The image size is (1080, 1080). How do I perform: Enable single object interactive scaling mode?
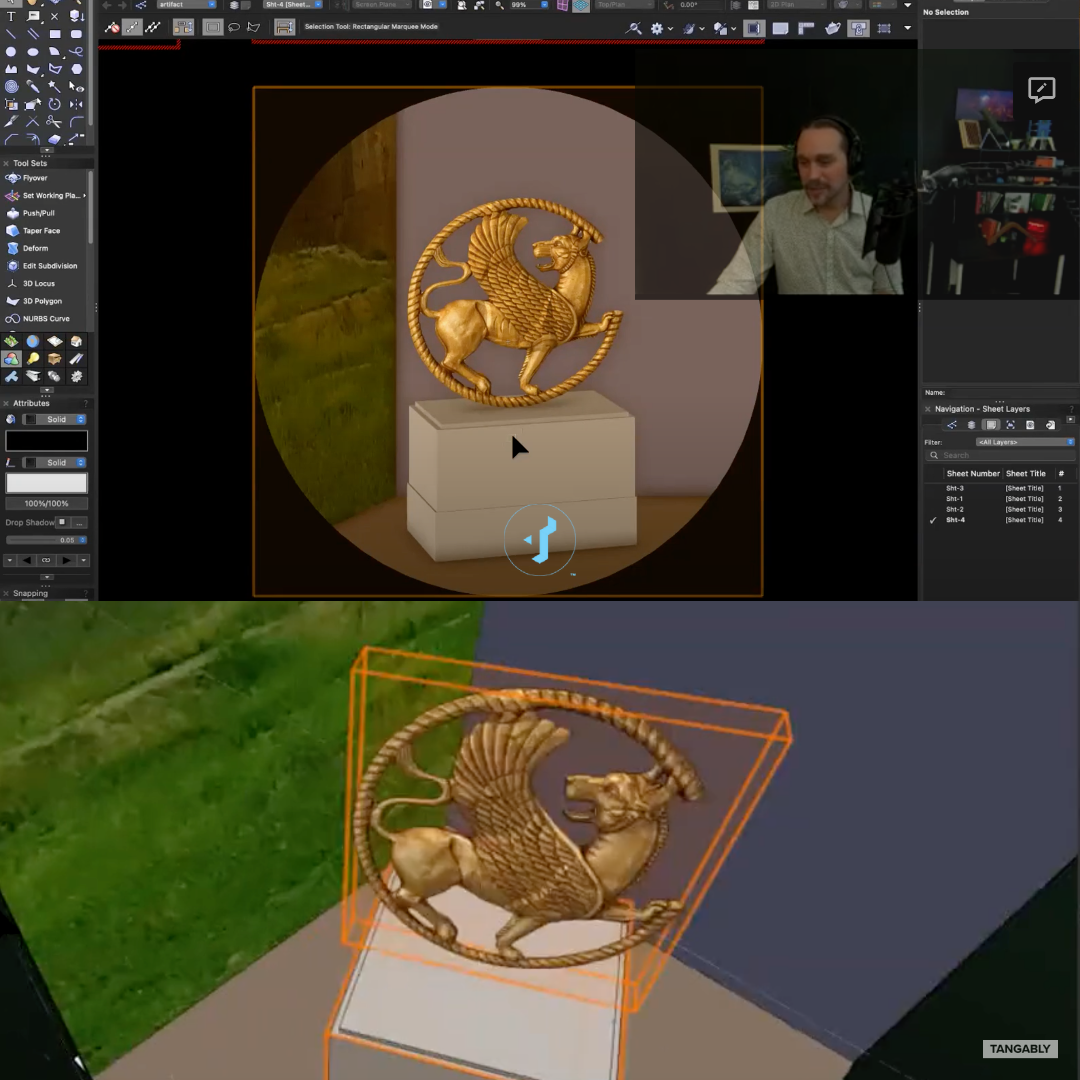pyautogui.click(x=132, y=28)
